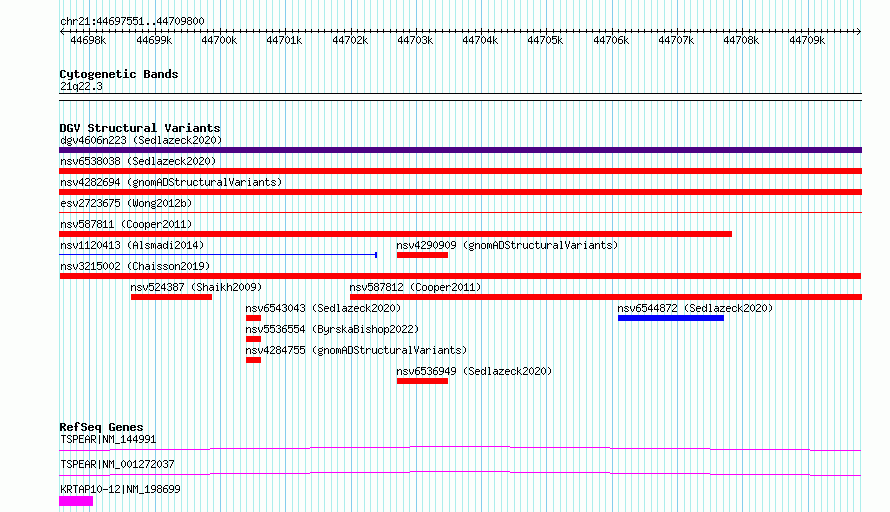Image resolution: width=890 pixels, height=512 pixels.
Task: Click the 44703k ruler tick label
Action: (415, 40)
